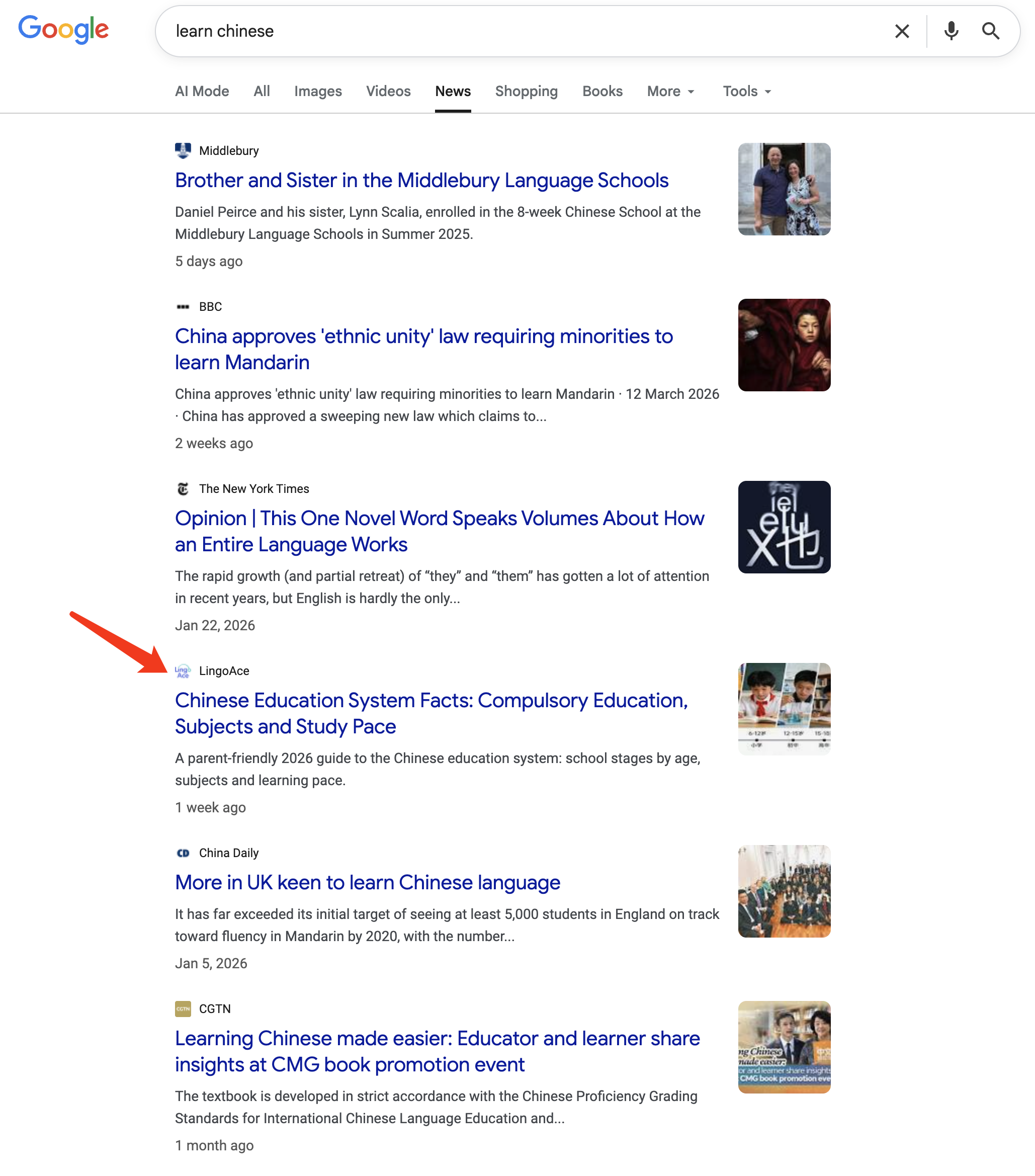Click the 'Jan 5, 2026' date
1035x1176 pixels.
coord(211,964)
